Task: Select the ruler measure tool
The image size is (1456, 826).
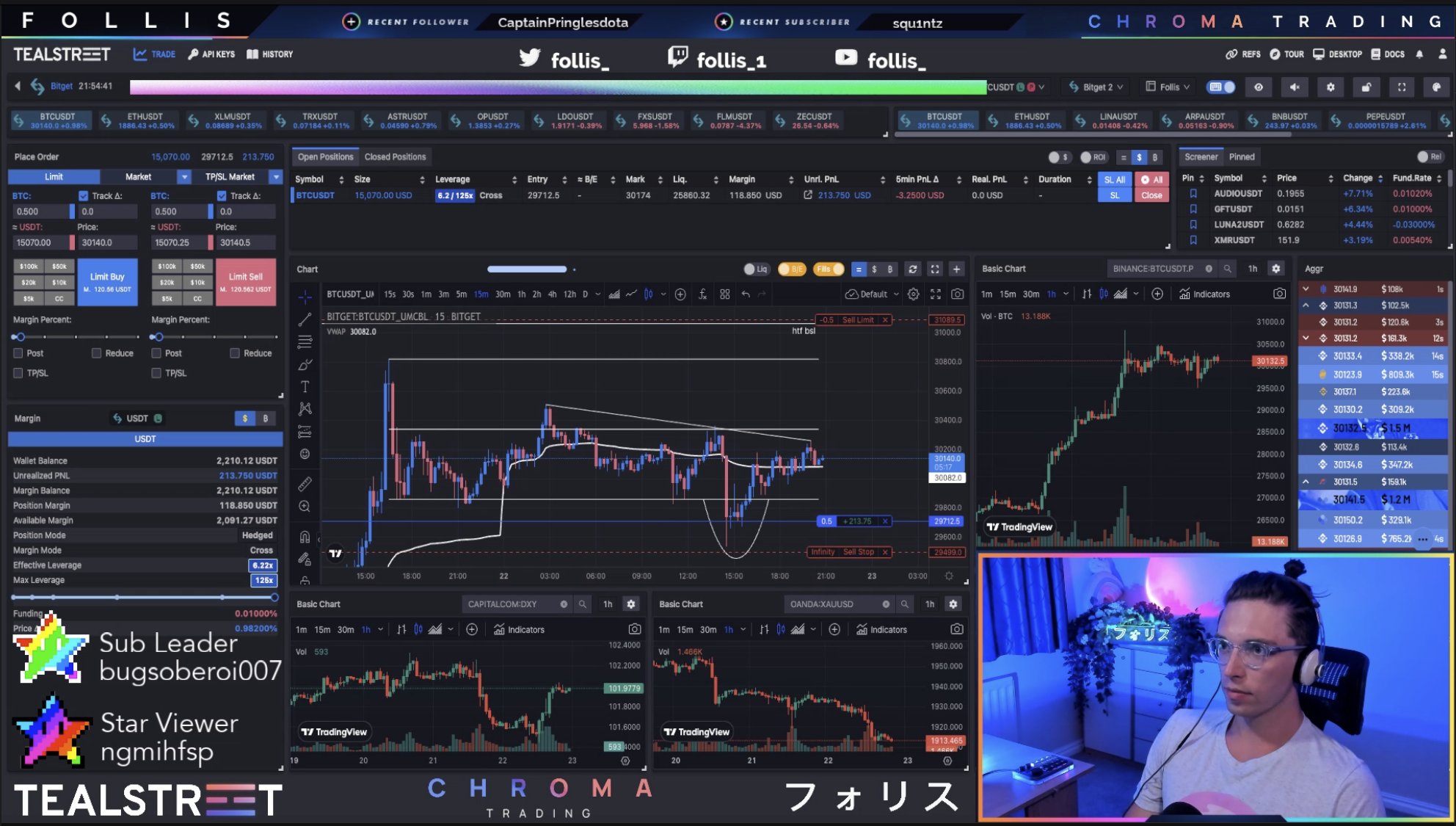Action: click(305, 484)
